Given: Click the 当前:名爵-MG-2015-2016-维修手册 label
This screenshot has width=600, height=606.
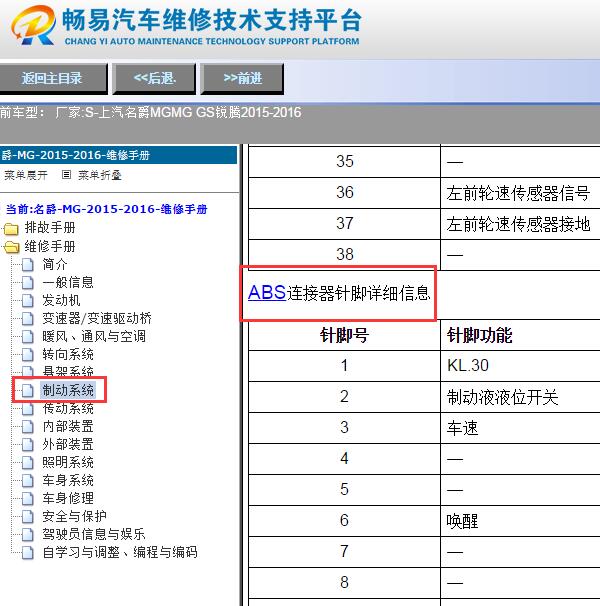Looking at the screenshot, I should click(107, 209).
